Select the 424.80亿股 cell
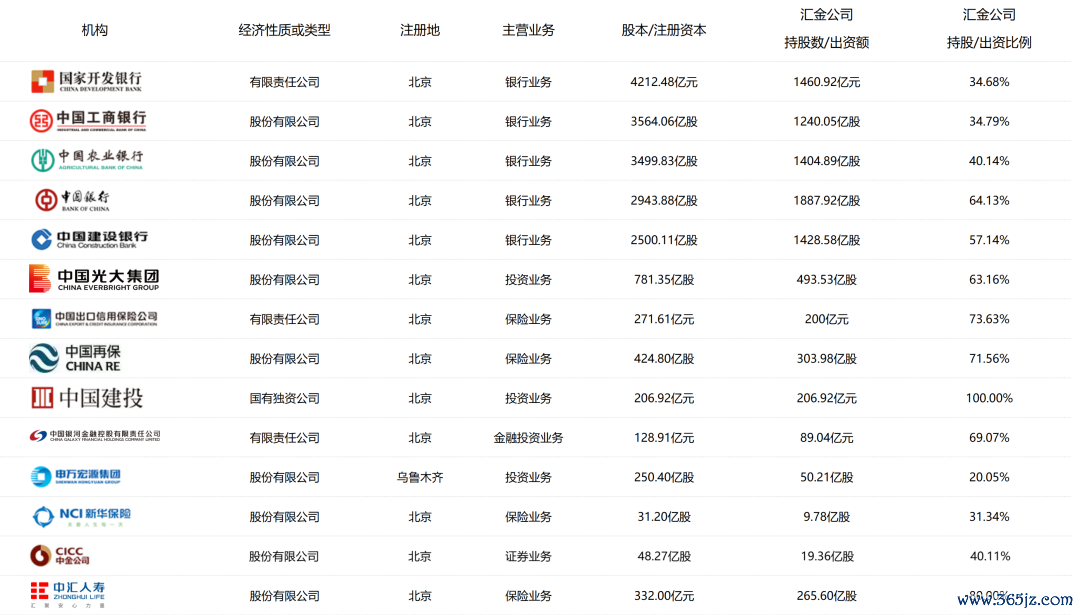 coord(664,359)
